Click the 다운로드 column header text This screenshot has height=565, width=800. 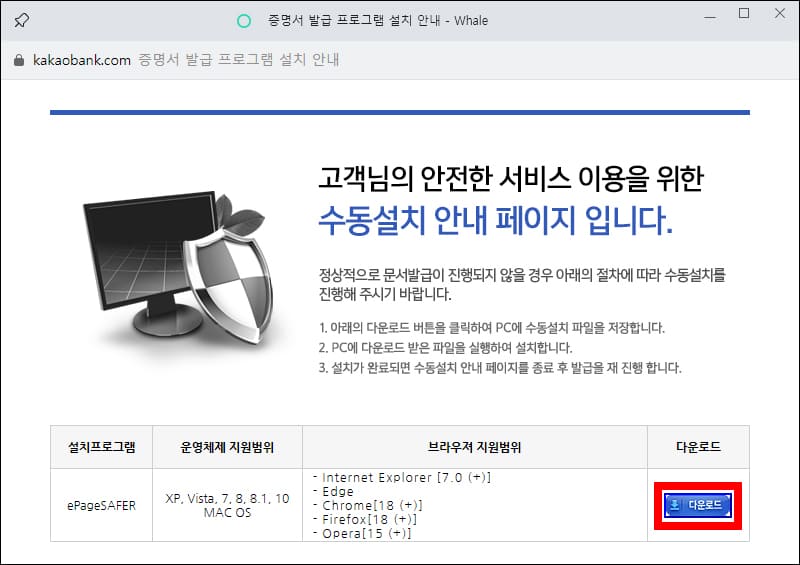tap(698, 447)
